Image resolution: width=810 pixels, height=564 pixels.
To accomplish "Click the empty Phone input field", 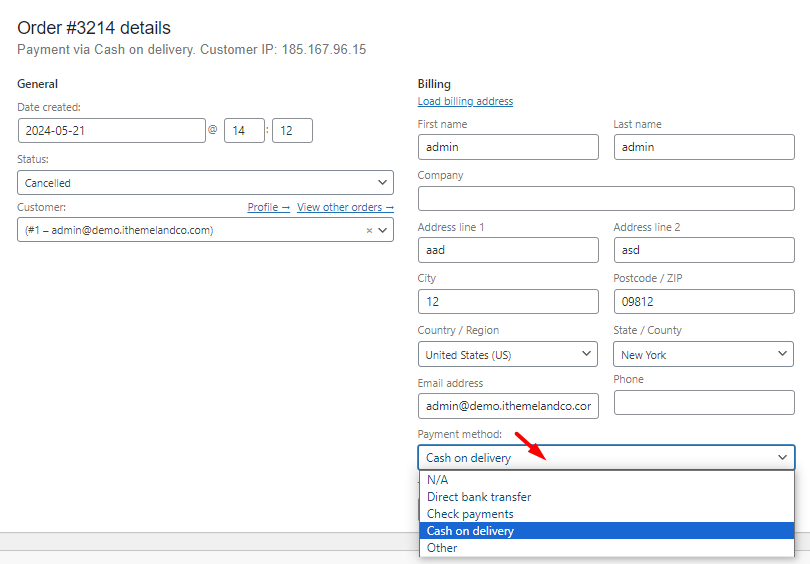I will click(x=704, y=402).
